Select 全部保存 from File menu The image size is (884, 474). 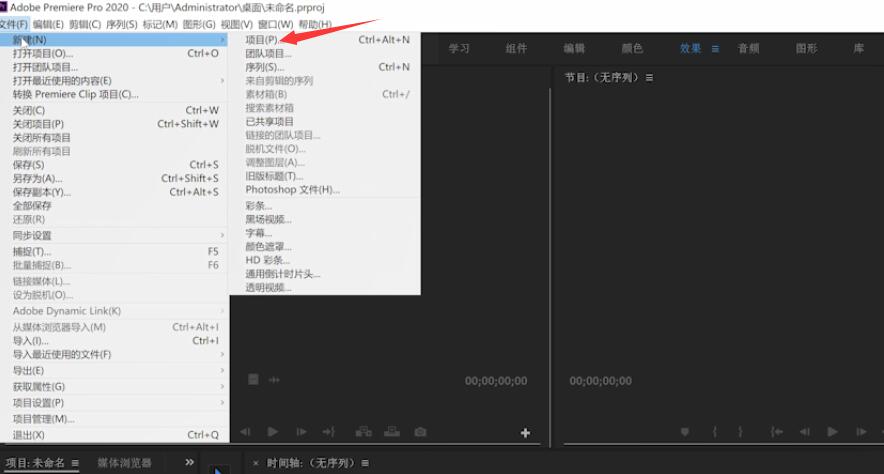click(115, 206)
